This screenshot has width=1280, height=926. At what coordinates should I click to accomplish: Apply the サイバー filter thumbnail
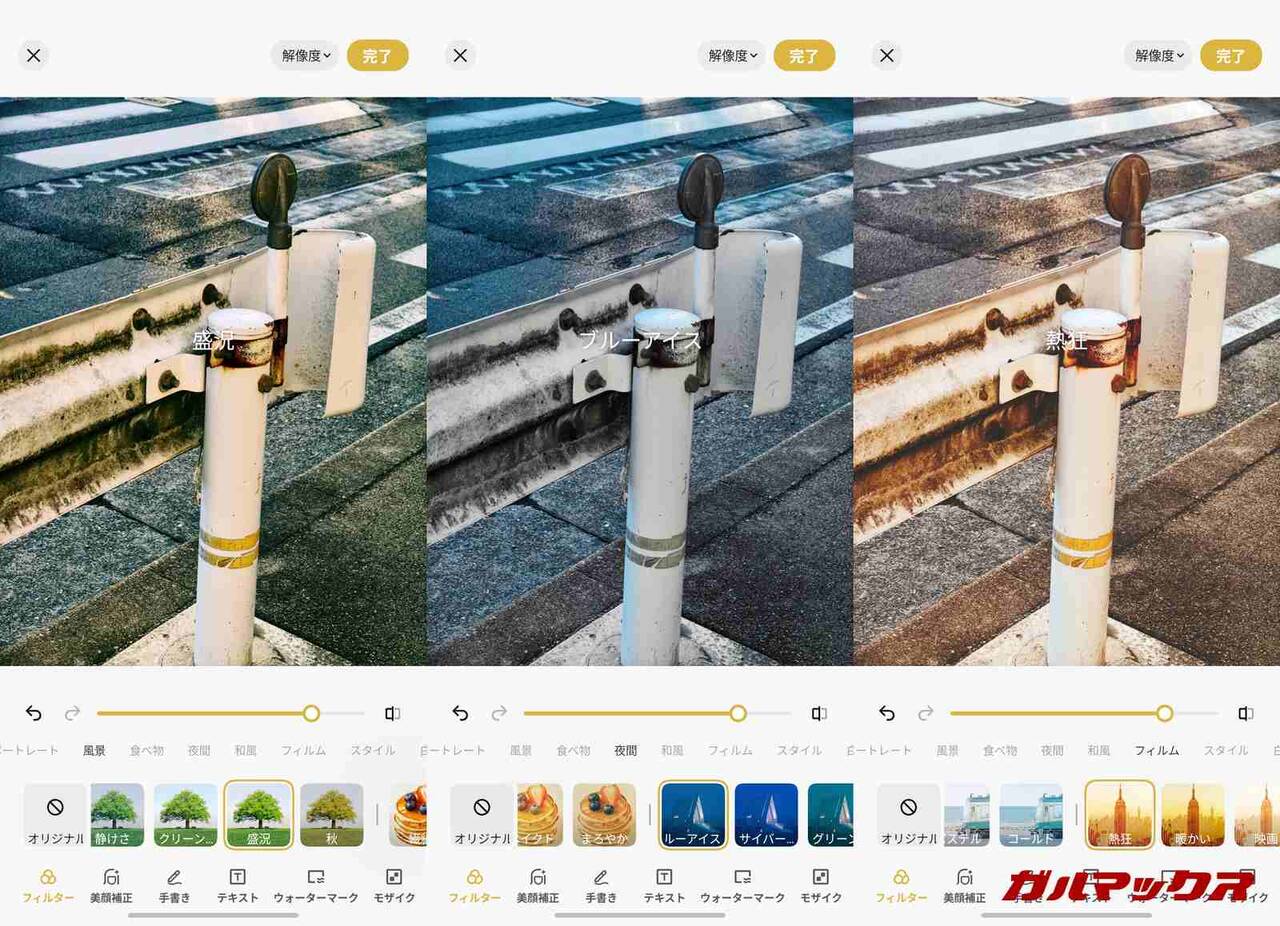coord(766,814)
